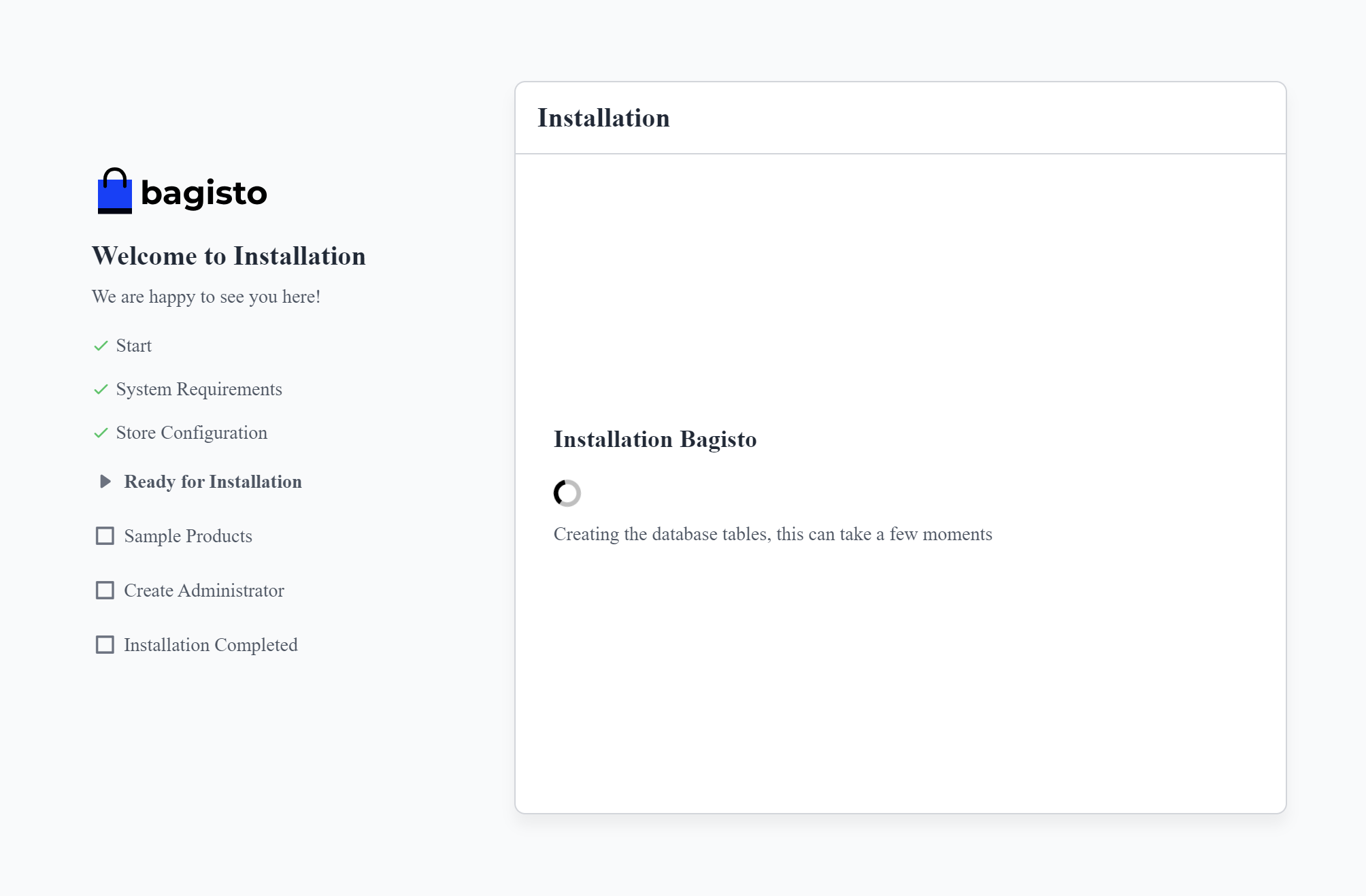Select the Ready for Installation step label
1366x896 pixels.
point(213,482)
